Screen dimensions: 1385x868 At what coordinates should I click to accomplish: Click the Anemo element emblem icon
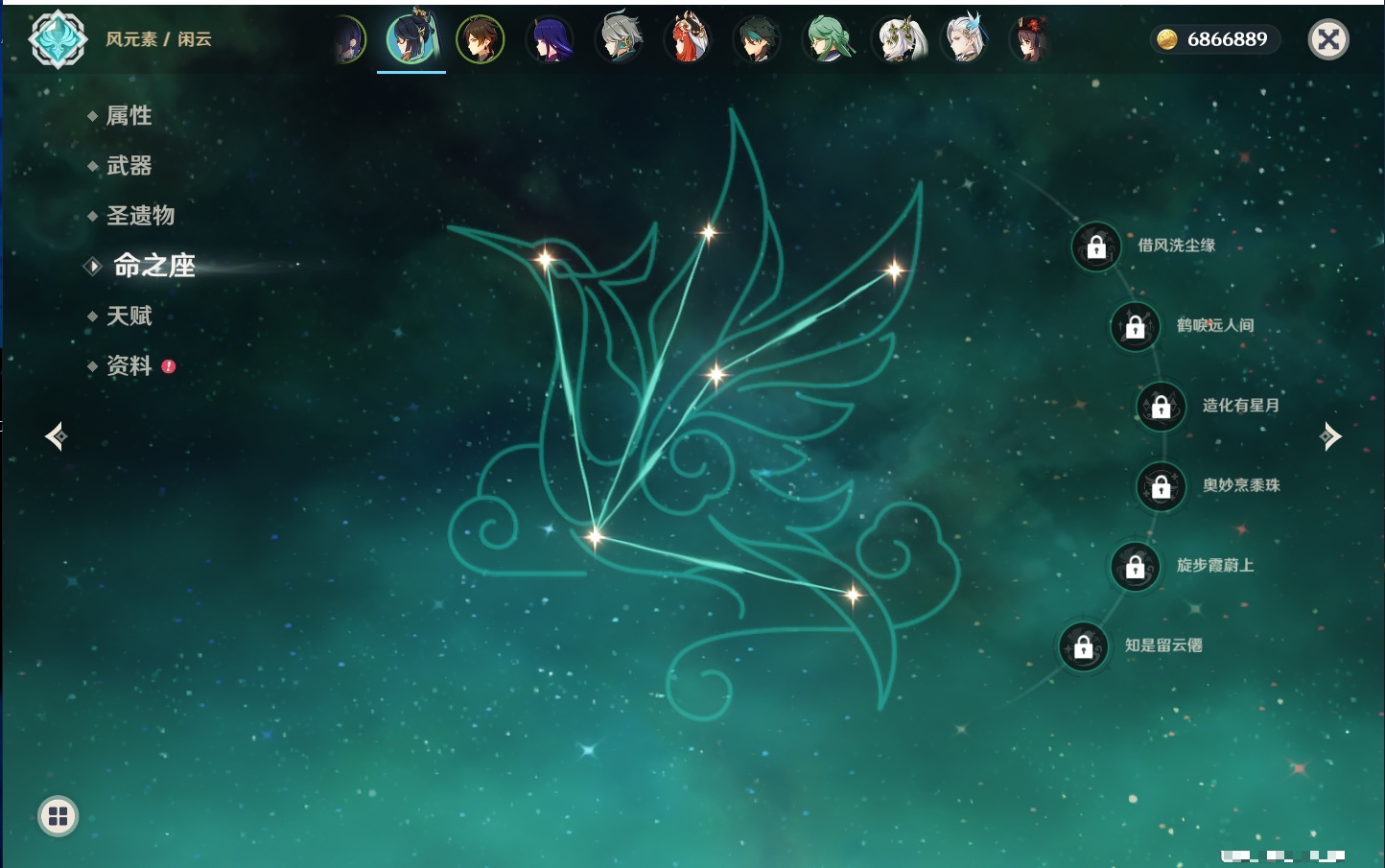coord(58,39)
